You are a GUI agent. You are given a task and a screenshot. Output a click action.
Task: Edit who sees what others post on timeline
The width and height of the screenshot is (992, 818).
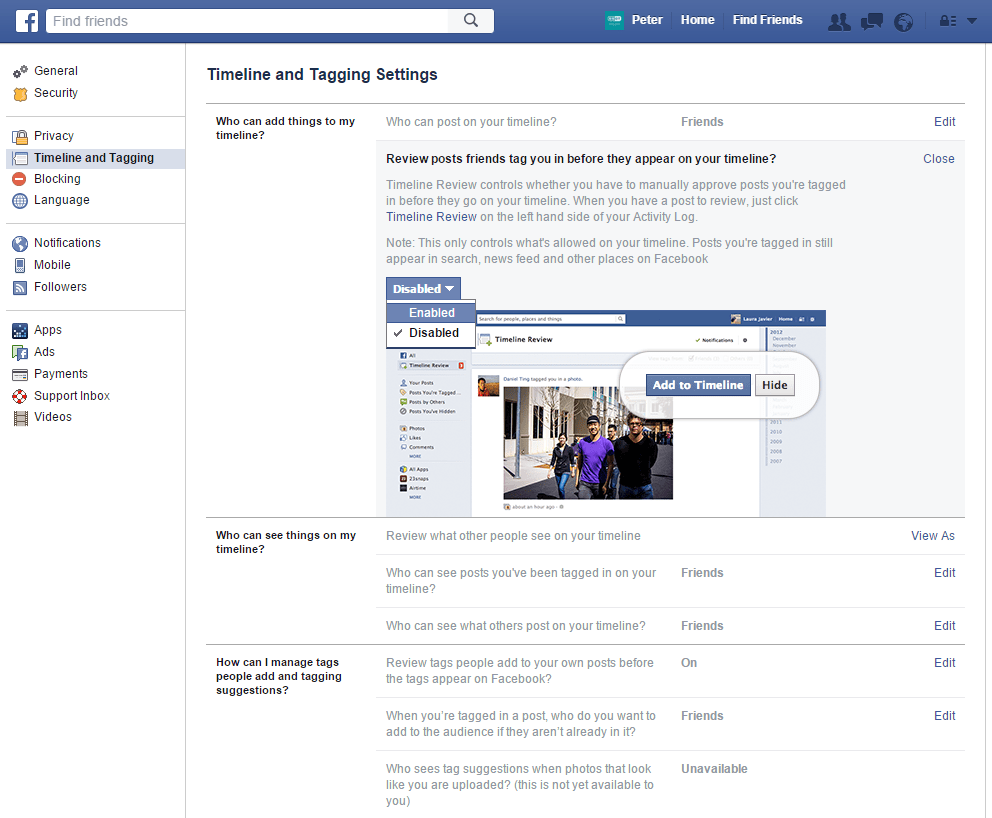point(945,626)
